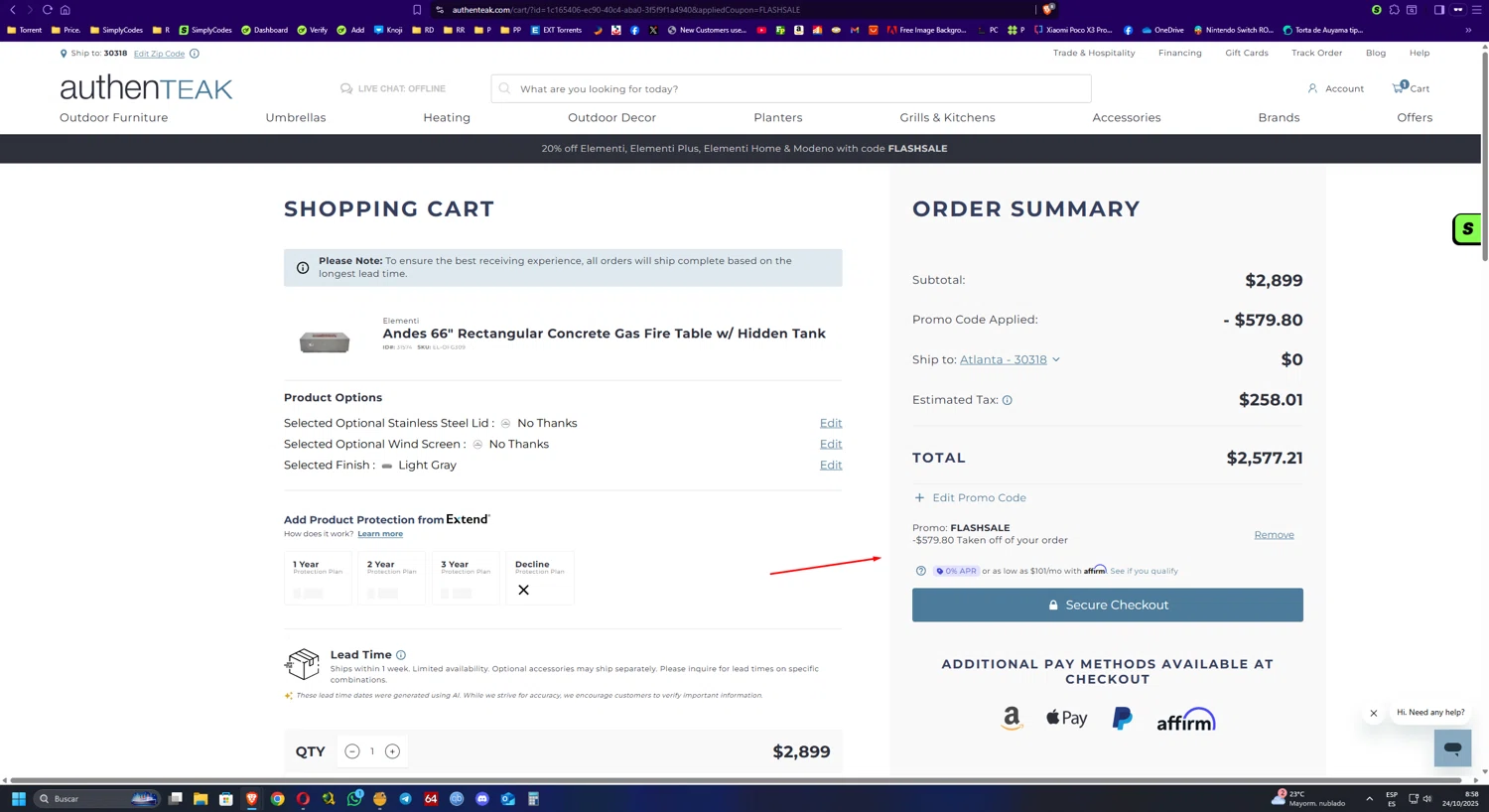
Task: Remove the FLASHSALE promo code
Action: (1274, 535)
